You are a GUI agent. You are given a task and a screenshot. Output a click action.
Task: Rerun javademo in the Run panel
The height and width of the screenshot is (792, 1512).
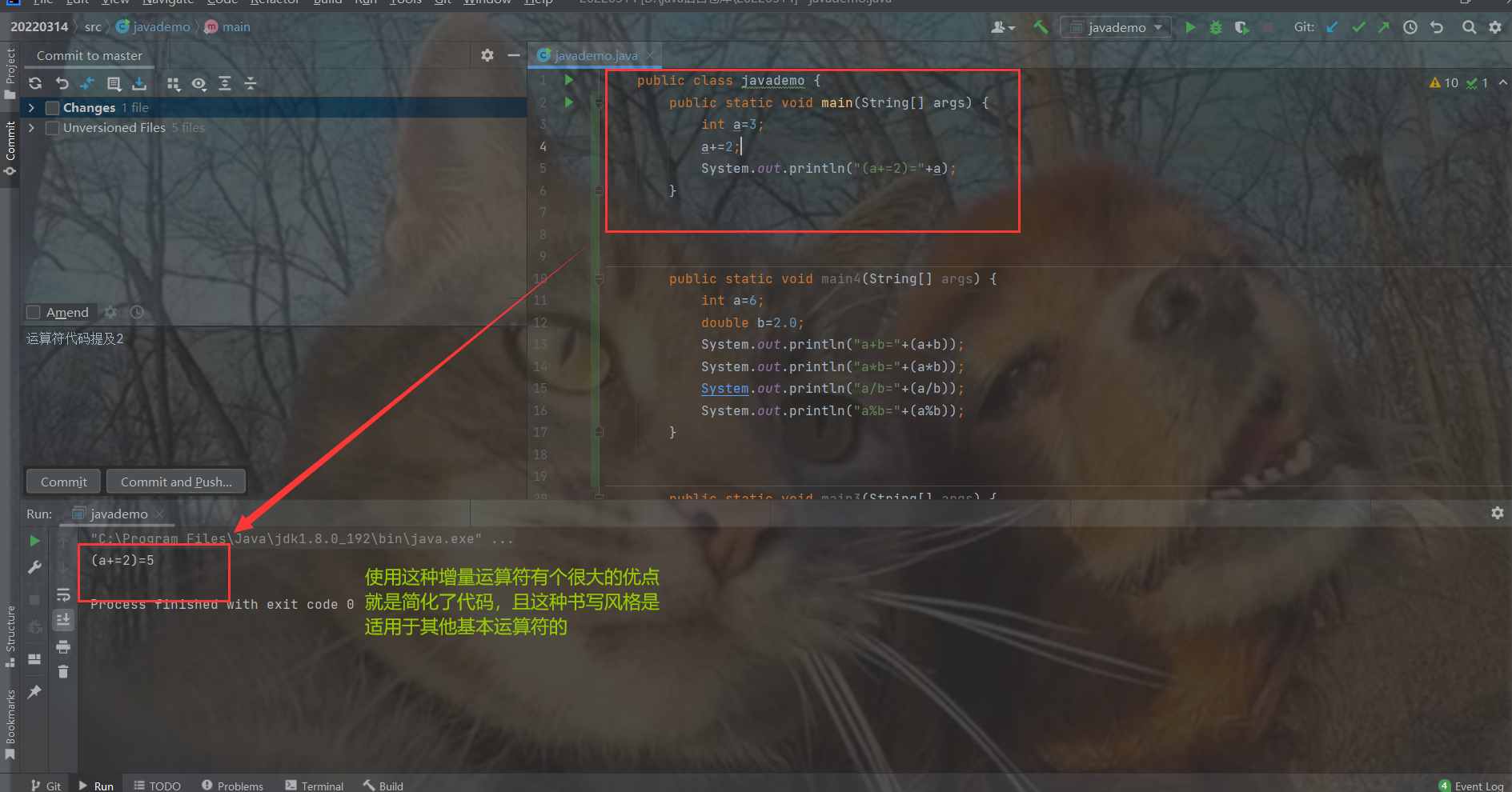tap(34, 541)
